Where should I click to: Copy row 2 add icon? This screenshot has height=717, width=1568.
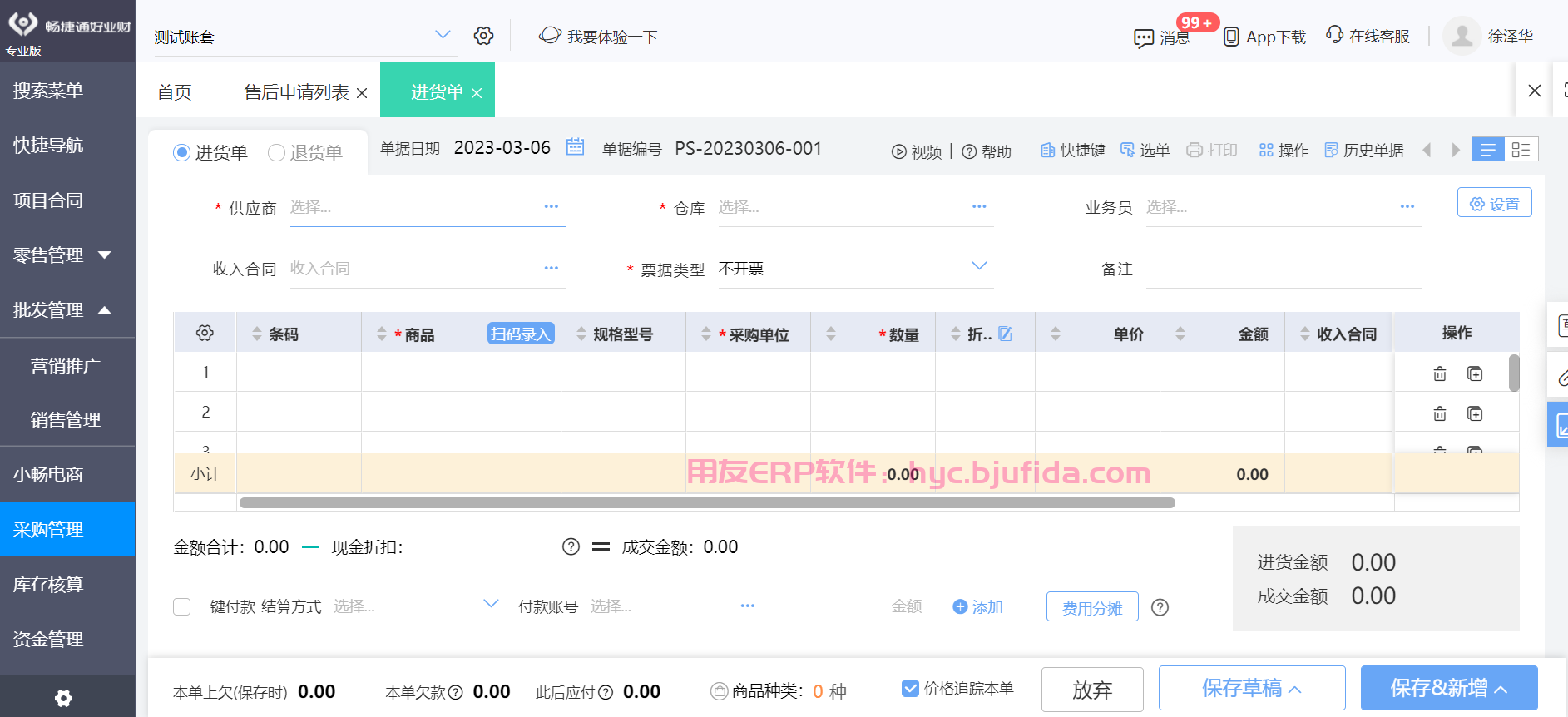tap(1475, 413)
